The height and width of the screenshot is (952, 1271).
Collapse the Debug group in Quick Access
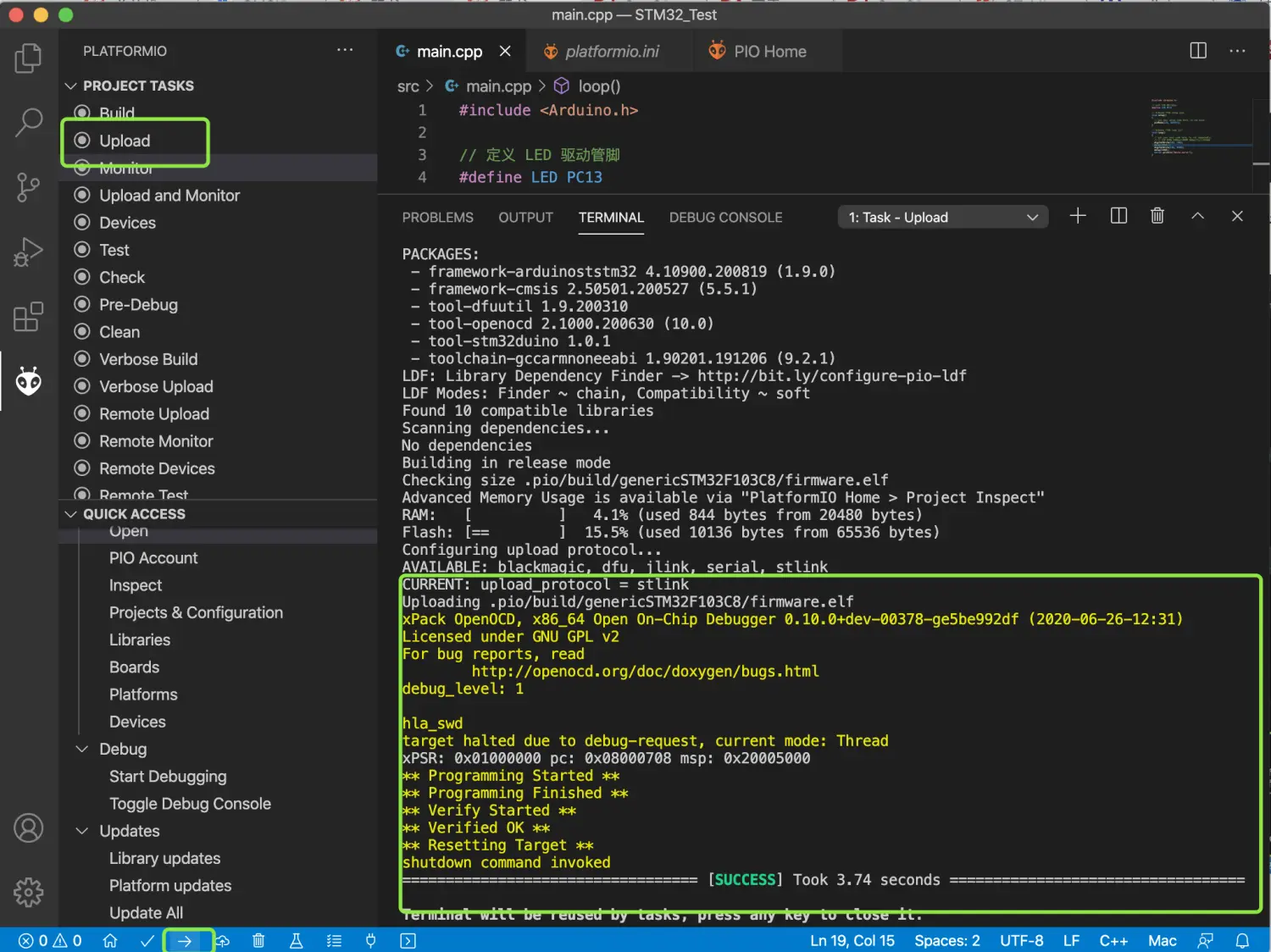pos(82,749)
